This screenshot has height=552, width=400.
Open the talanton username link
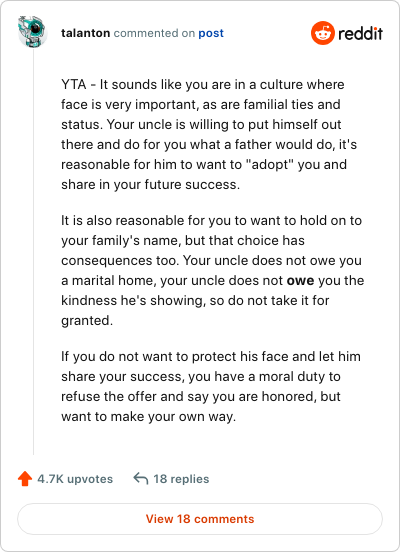click(x=86, y=33)
